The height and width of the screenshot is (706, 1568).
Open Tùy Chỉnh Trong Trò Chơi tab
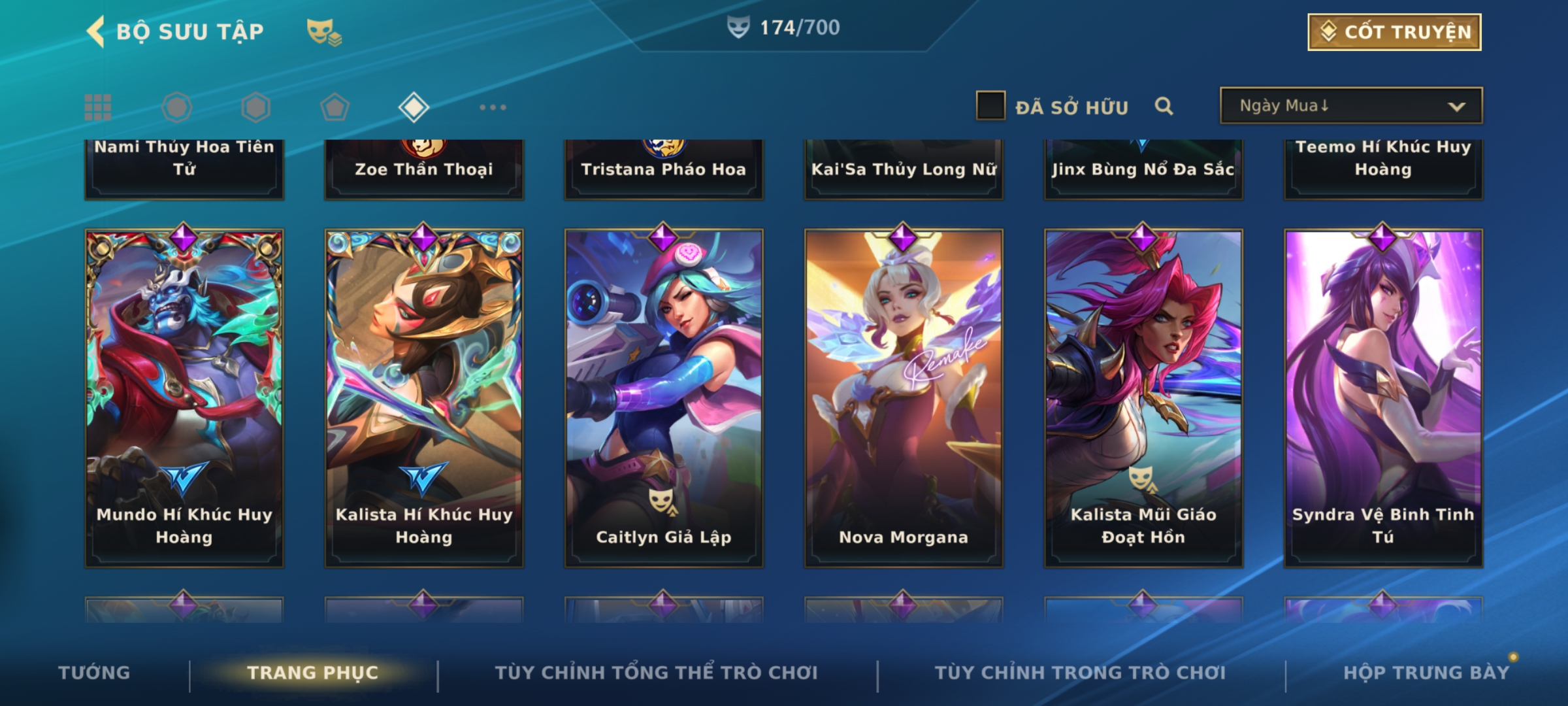pyautogui.click(x=1081, y=673)
